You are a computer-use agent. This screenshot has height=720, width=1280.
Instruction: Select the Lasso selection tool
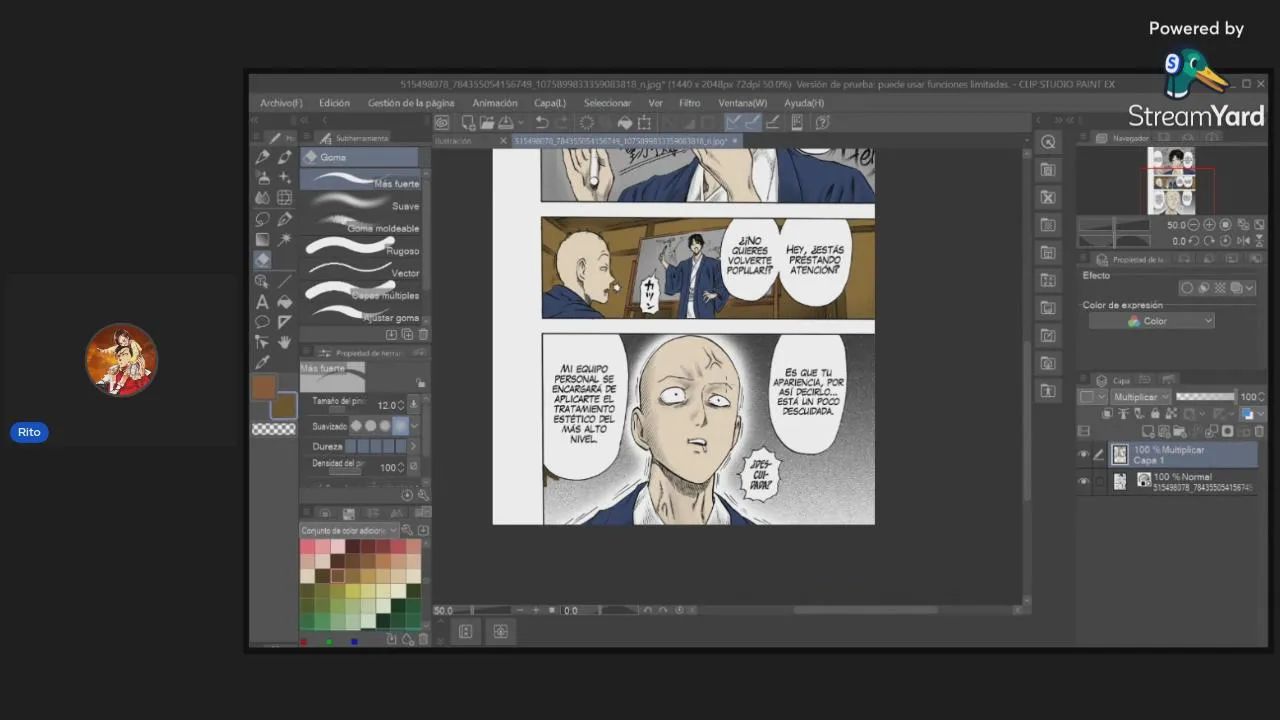click(262, 219)
